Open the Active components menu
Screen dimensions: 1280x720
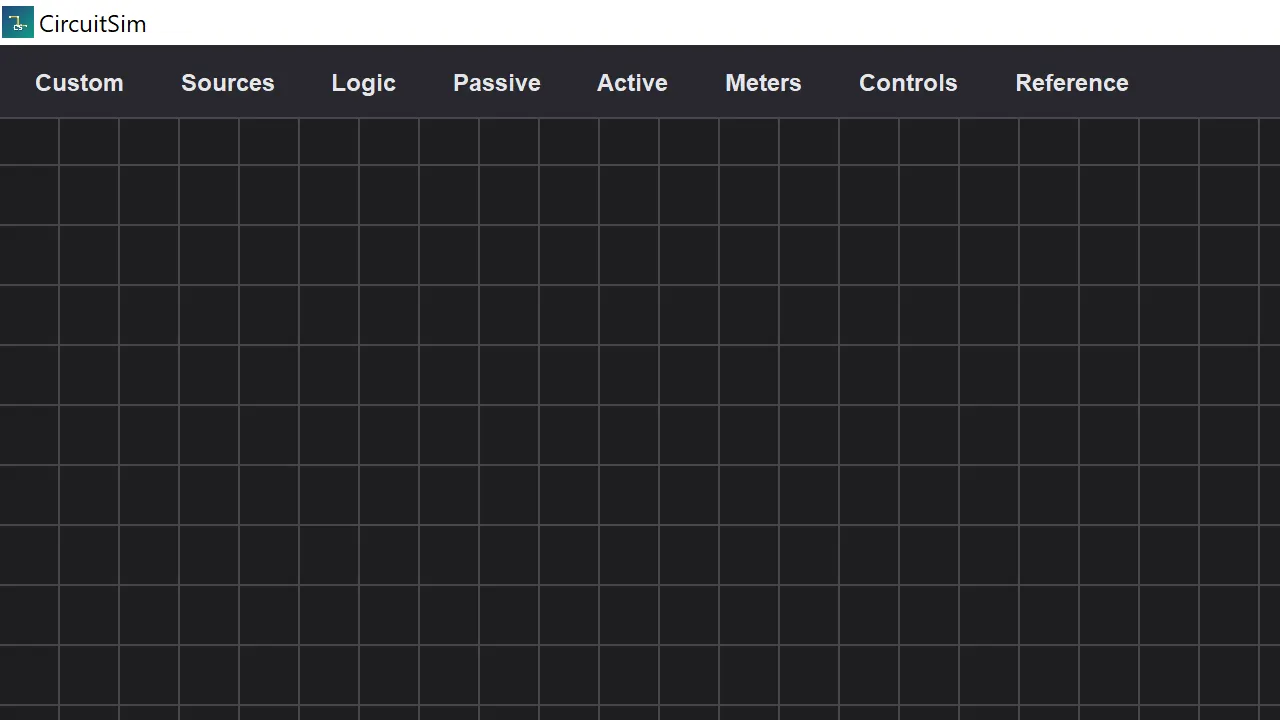[x=632, y=83]
